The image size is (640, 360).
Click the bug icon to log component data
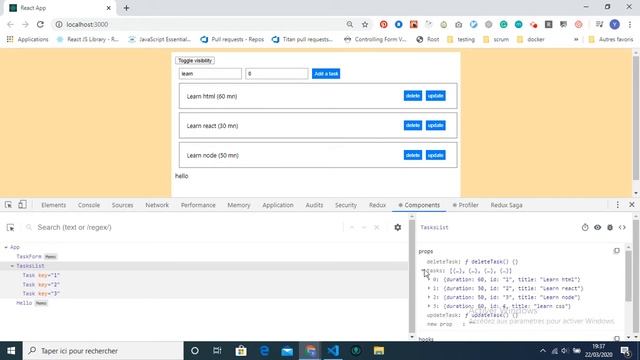(x=610, y=227)
